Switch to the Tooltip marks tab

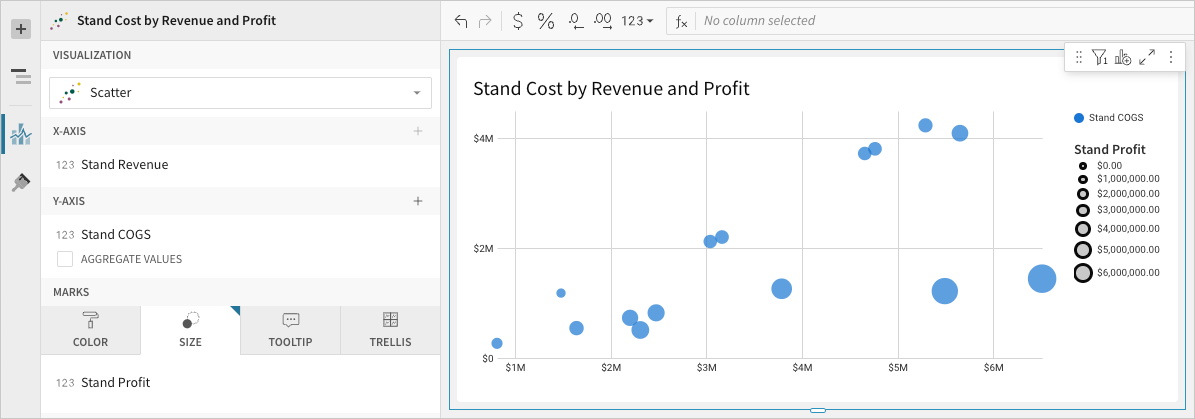(x=290, y=330)
